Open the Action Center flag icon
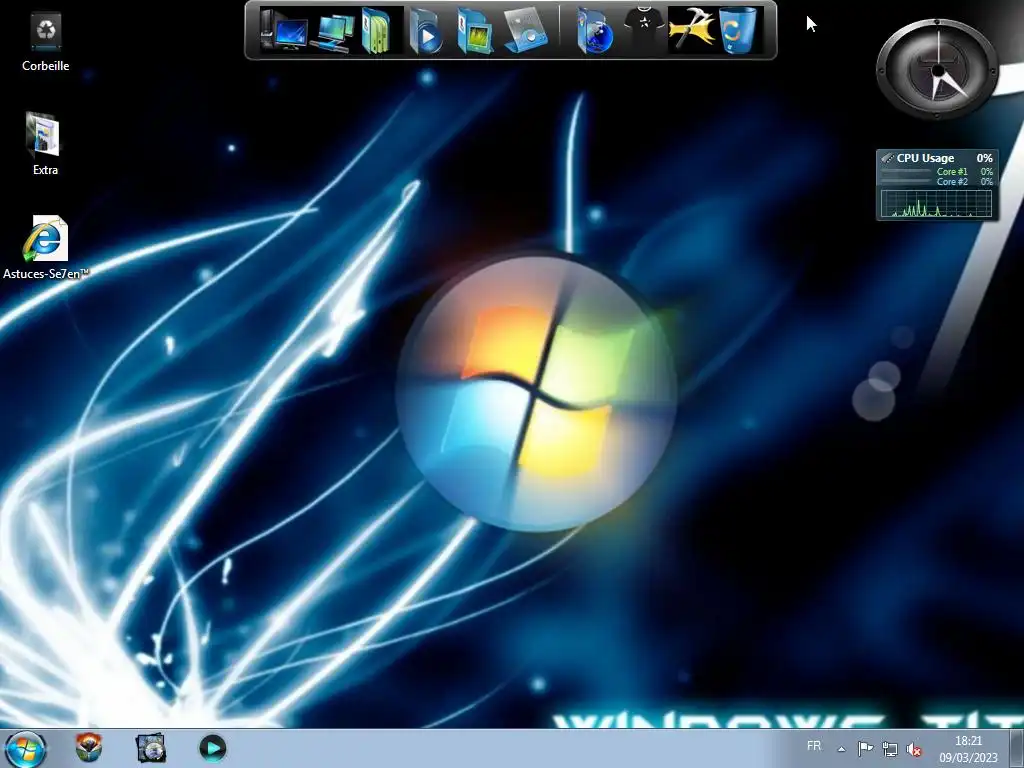 coord(865,748)
